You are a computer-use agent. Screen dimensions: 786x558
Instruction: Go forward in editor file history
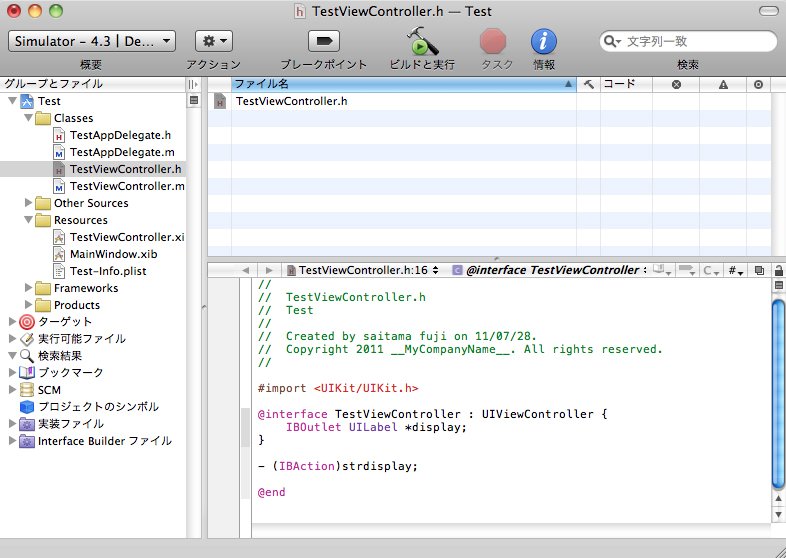pyautogui.click(x=269, y=270)
